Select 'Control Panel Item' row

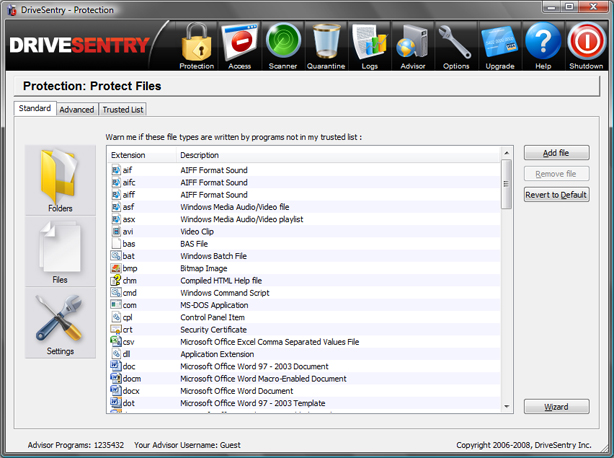pos(304,317)
